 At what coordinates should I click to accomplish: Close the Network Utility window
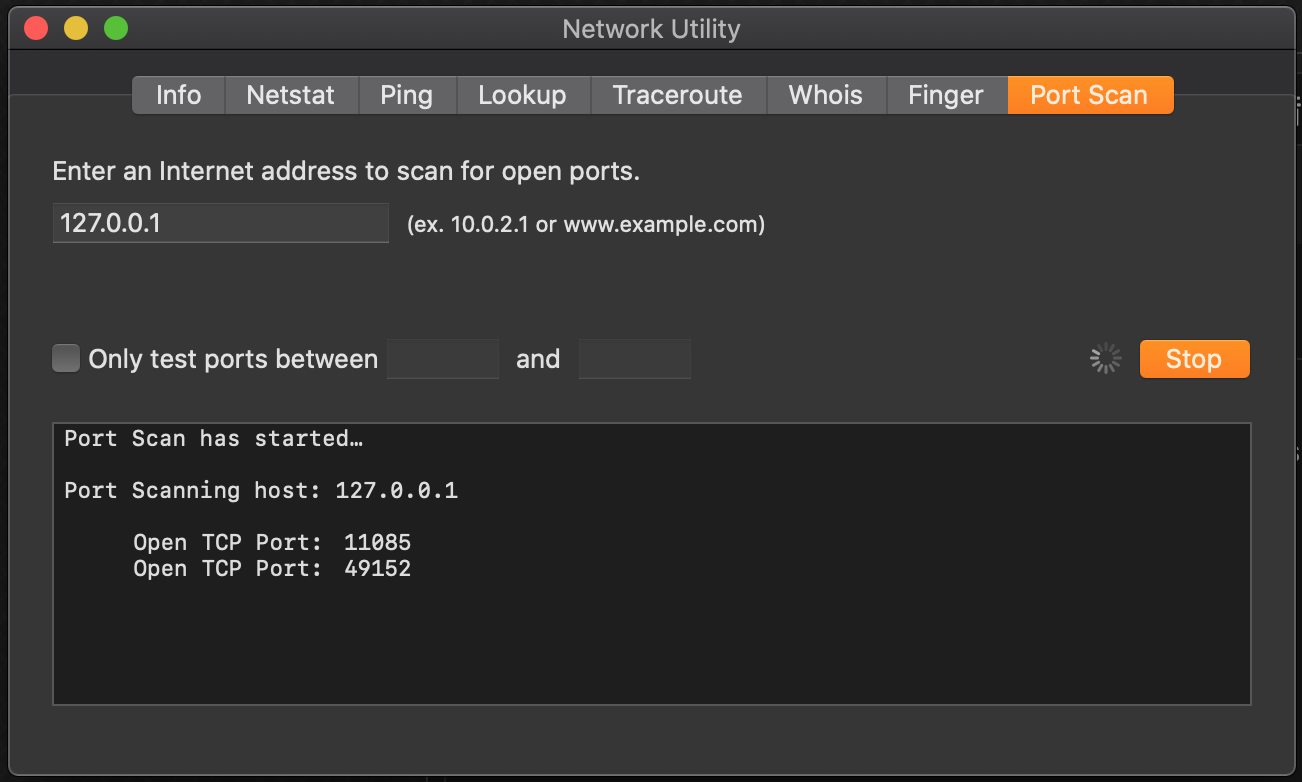click(37, 28)
